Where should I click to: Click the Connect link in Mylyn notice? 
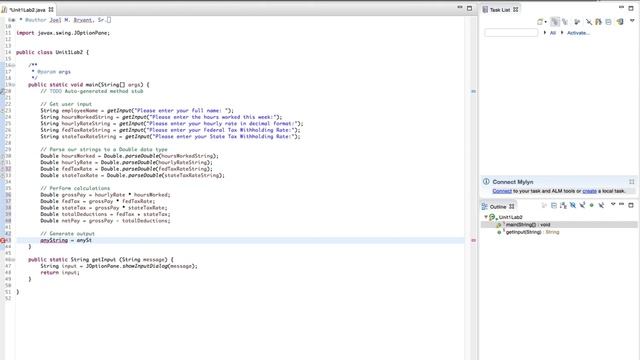click(502, 191)
